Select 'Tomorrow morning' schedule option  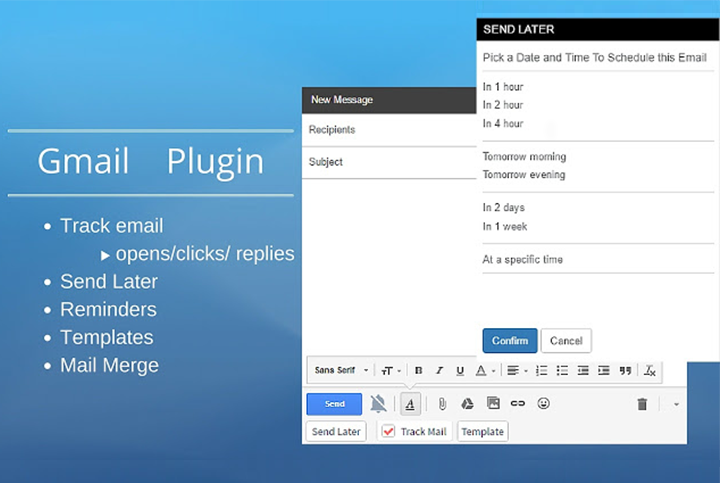(x=524, y=157)
